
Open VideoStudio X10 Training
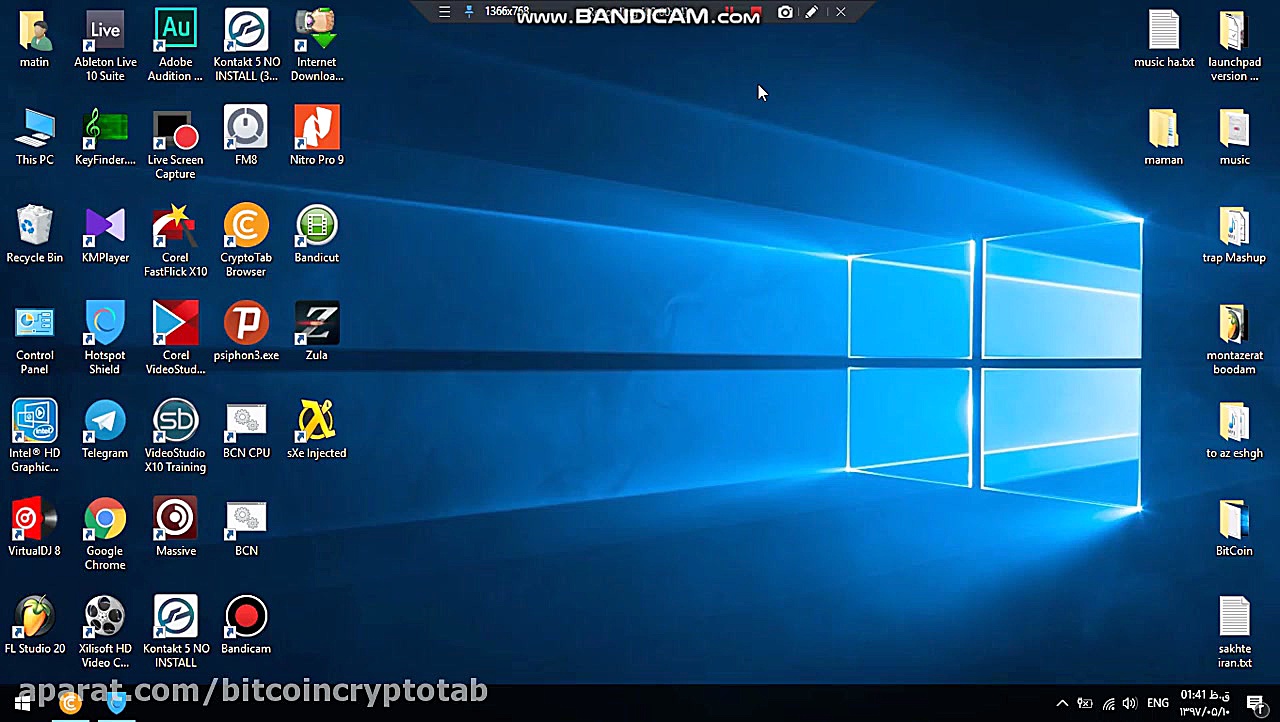click(x=175, y=421)
